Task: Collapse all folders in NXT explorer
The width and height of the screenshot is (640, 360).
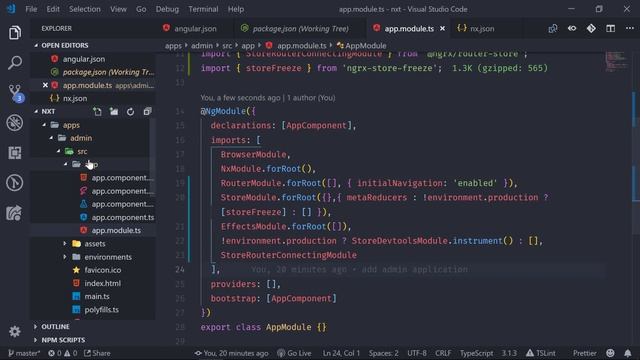Action: point(147,111)
